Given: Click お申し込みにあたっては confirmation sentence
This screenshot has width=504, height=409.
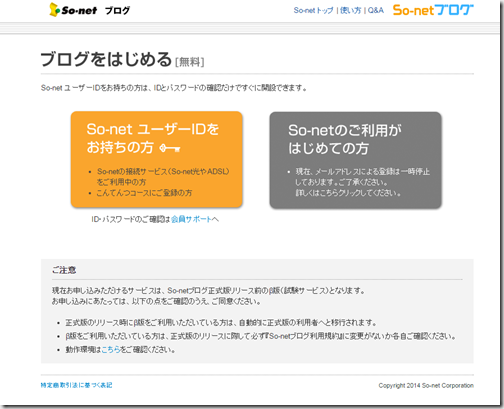Looking at the screenshot, I should (x=156, y=301).
